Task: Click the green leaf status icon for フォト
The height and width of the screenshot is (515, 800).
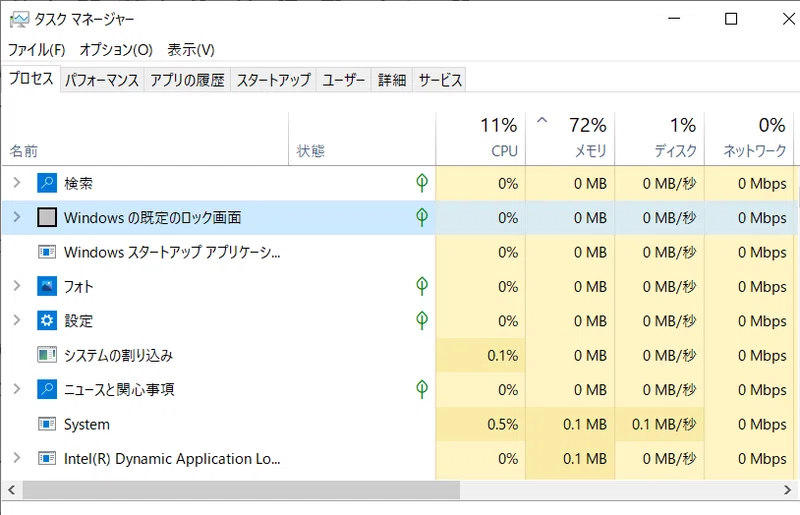Action: point(422,286)
